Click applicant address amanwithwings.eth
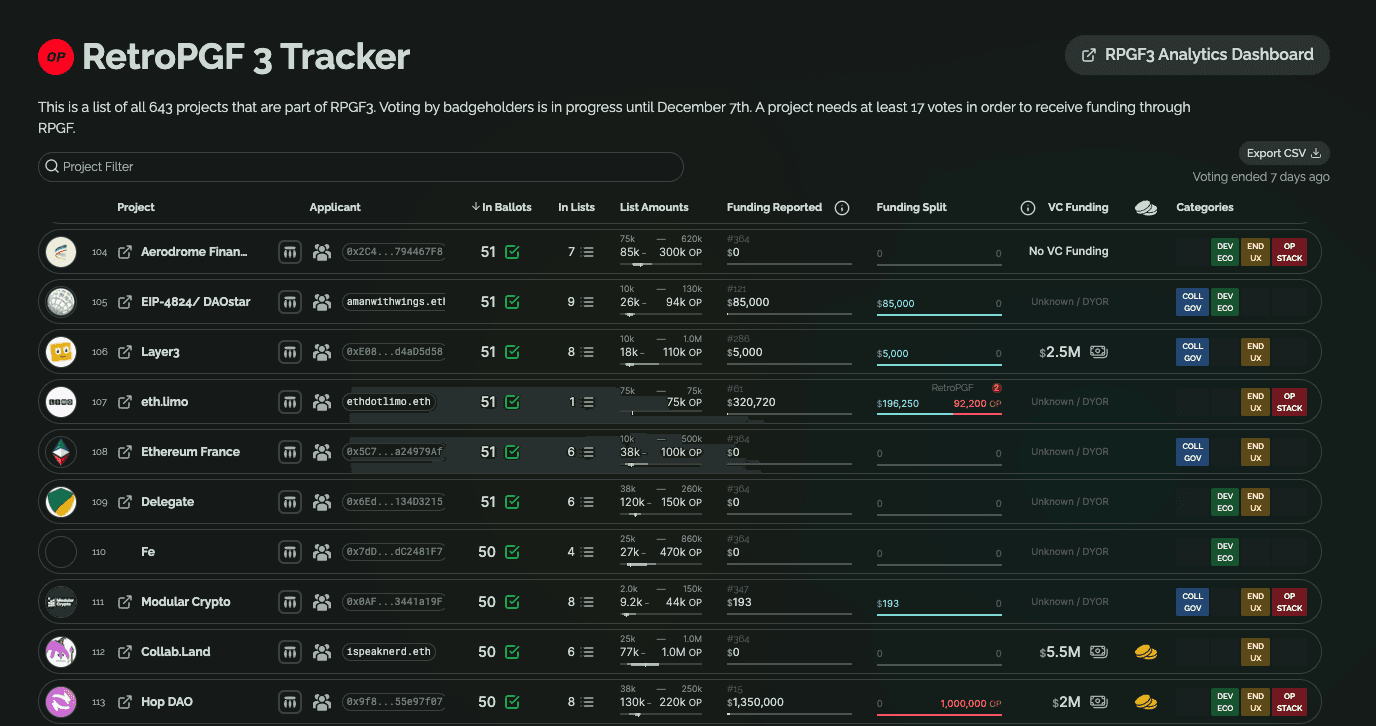The width and height of the screenshot is (1376, 726). coord(394,302)
